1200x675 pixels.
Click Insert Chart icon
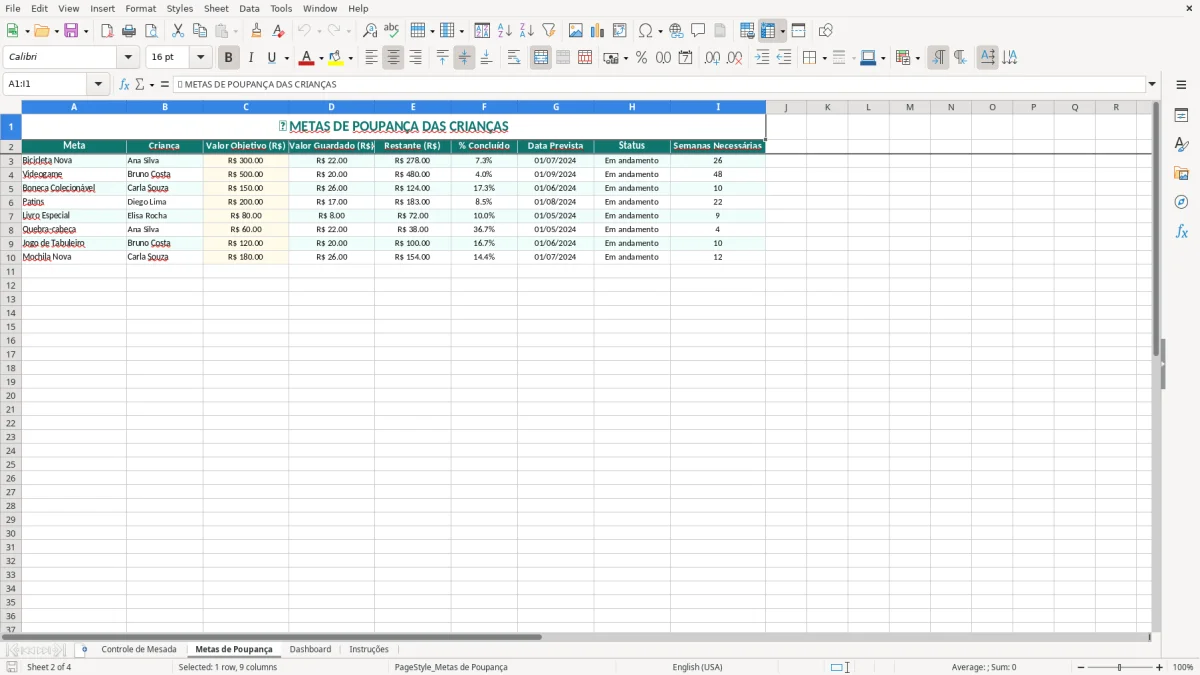[x=598, y=31]
